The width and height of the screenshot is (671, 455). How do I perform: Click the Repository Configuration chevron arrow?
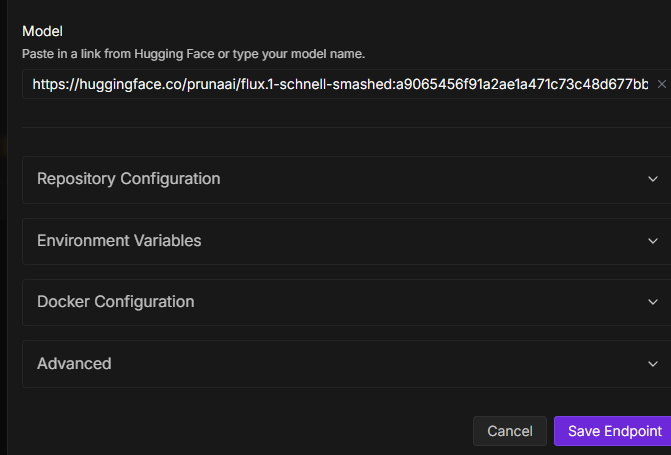click(x=652, y=179)
